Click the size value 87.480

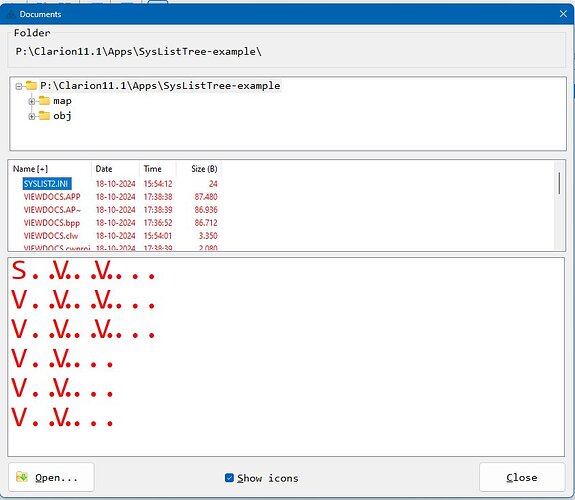[x=206, y=197]
